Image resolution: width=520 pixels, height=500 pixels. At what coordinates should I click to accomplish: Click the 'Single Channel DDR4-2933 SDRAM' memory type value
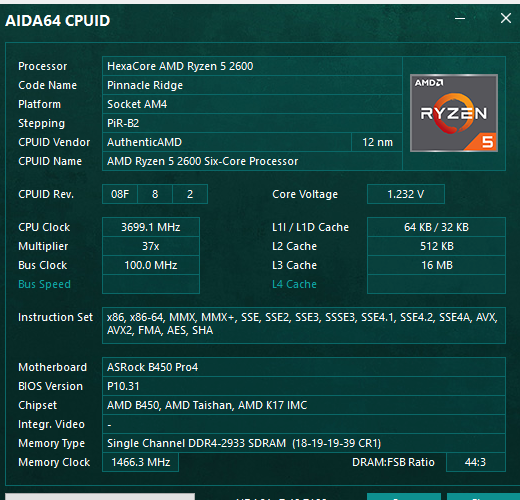[x=304, y=443]
